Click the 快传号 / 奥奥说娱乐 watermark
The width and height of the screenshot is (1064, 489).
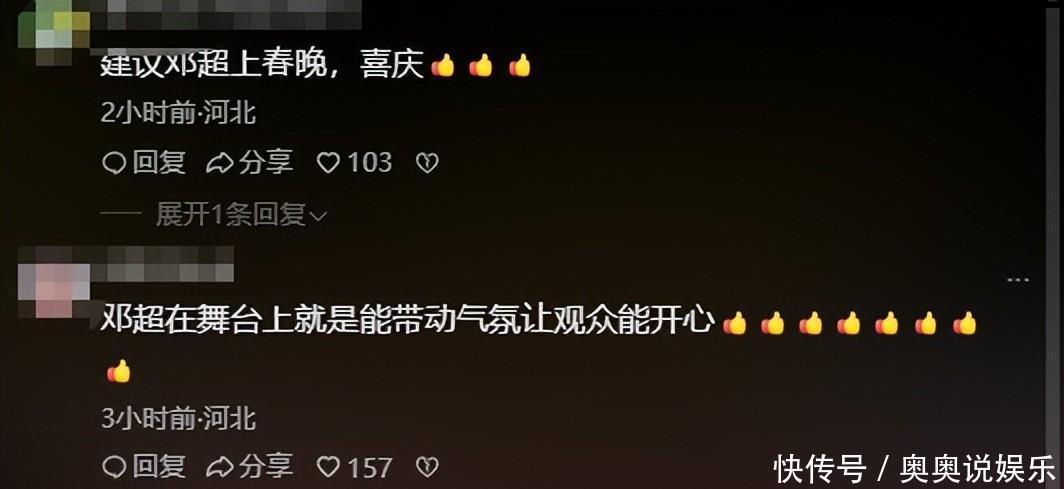coord(916,468)
